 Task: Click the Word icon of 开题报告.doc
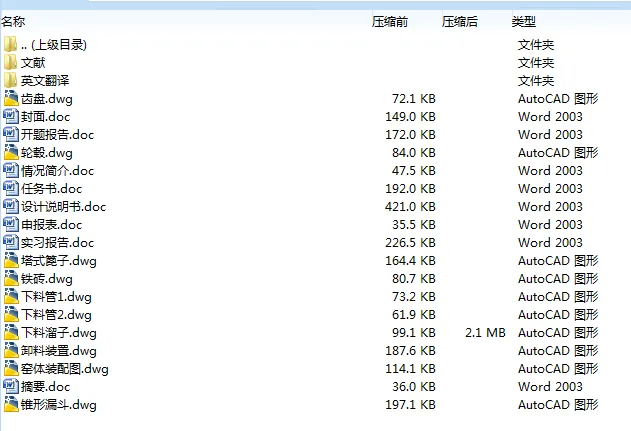pyautogui.click(x=11, y=134)
